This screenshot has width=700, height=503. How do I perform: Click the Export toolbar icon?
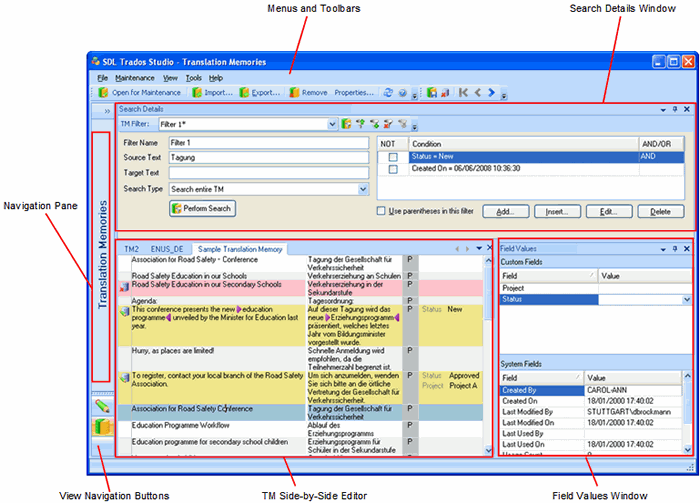(244, 92)
